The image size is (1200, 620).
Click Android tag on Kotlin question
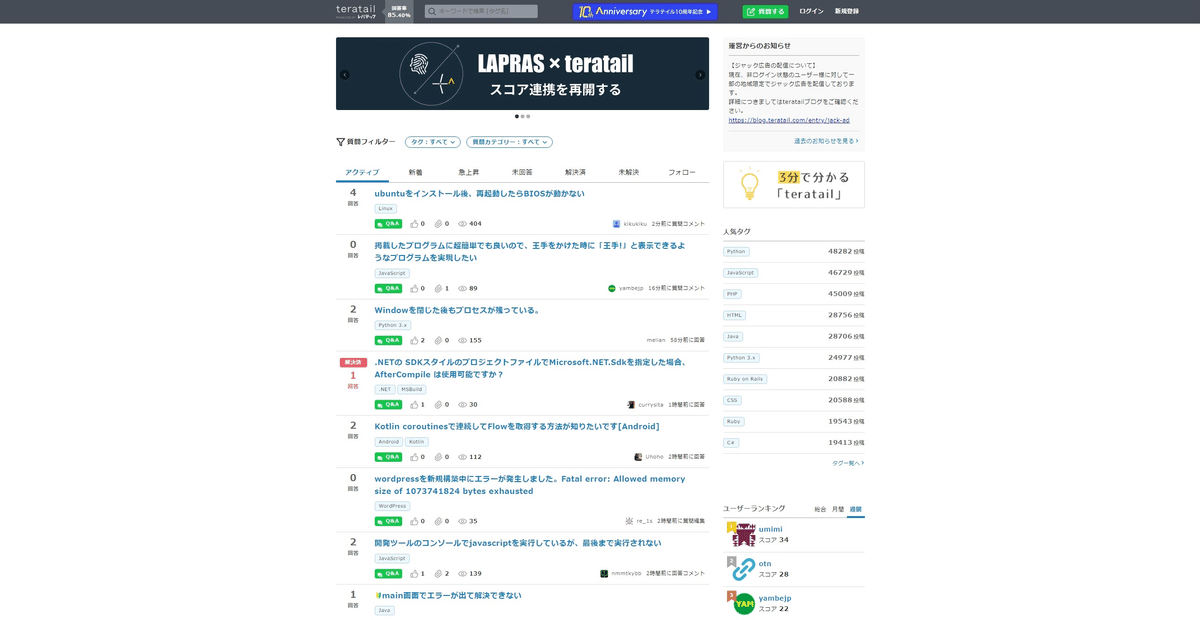tap(389, 442)
